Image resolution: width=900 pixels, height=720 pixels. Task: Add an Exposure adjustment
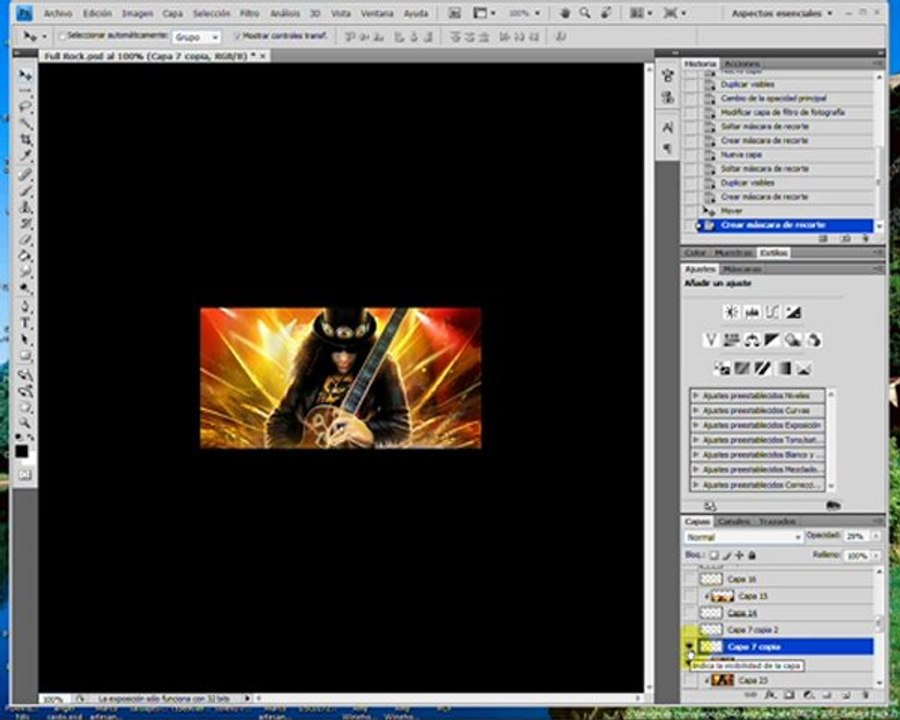pos(793,312)
